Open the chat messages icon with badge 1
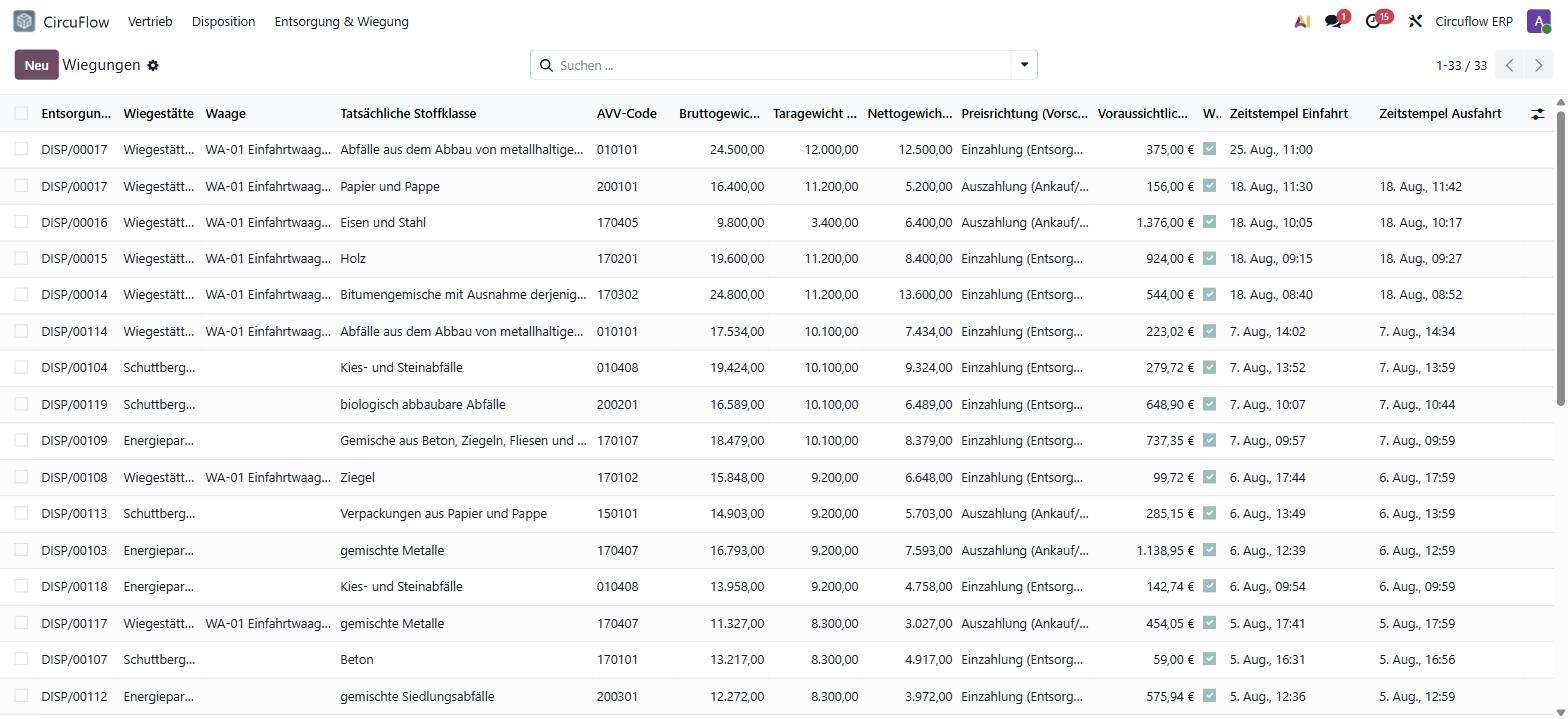Viewport: 1568px width, 719px height. point(1335,21)
